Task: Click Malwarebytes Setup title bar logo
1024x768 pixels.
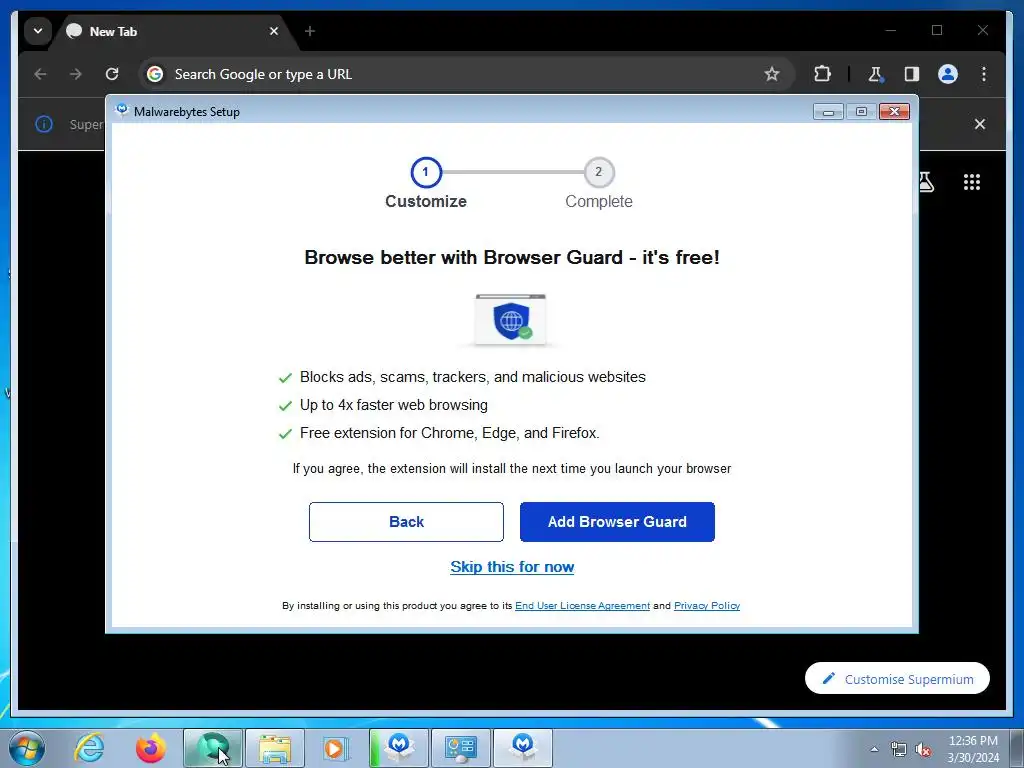Action: click(x=121, y=111)
